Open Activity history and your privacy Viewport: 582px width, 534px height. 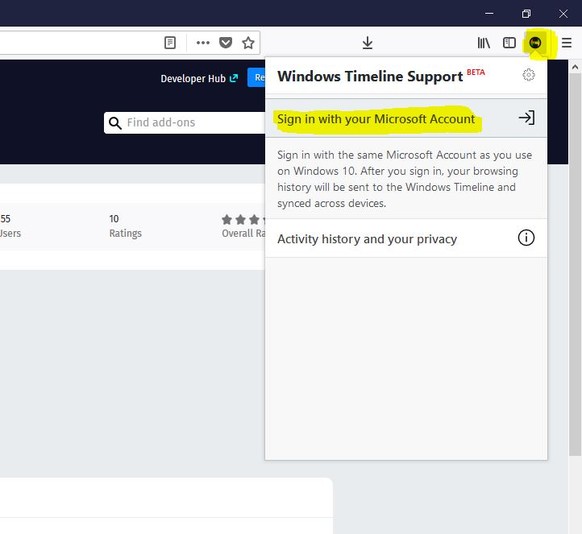(406, 238)
